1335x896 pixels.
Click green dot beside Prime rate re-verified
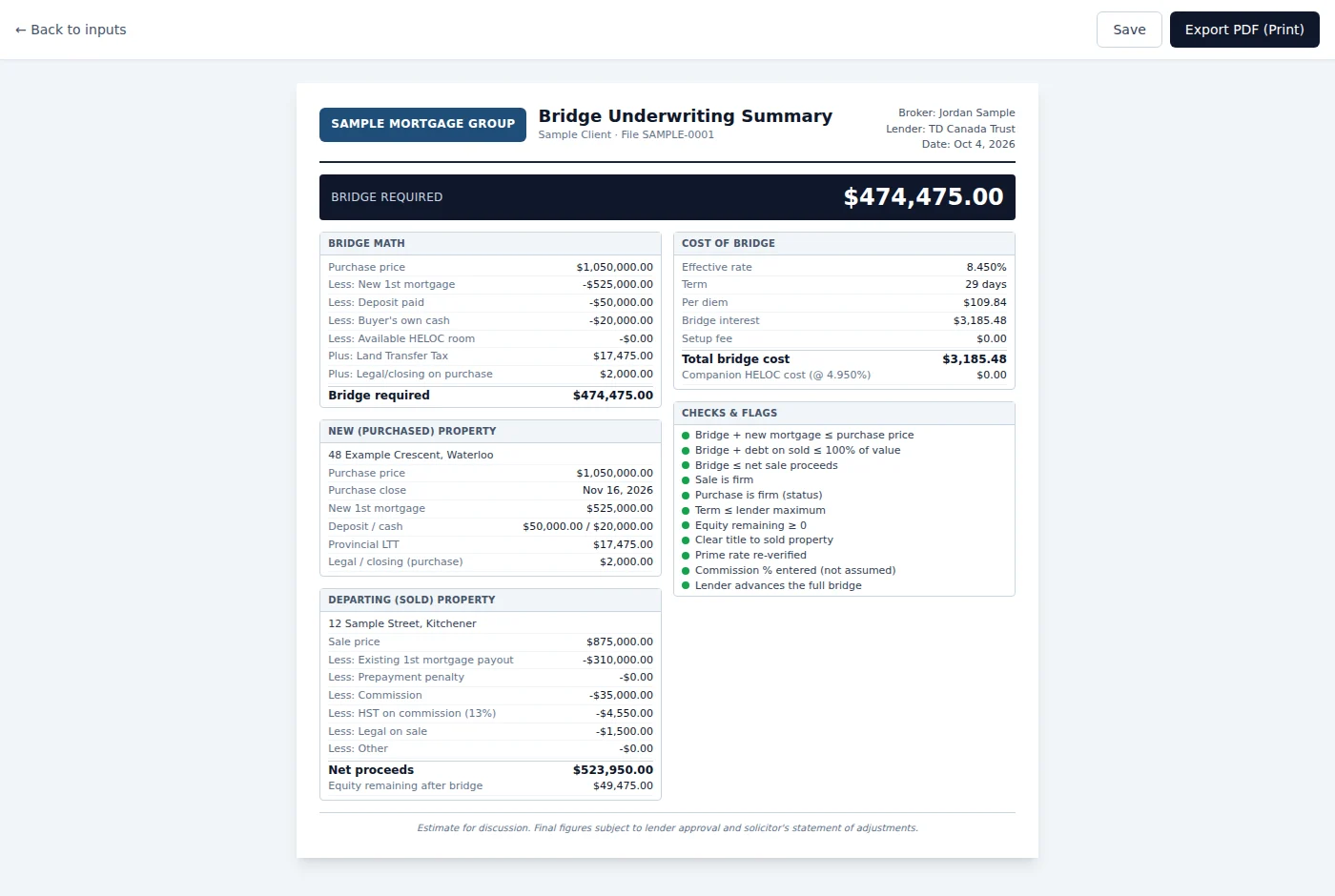[x=686, y=556]
